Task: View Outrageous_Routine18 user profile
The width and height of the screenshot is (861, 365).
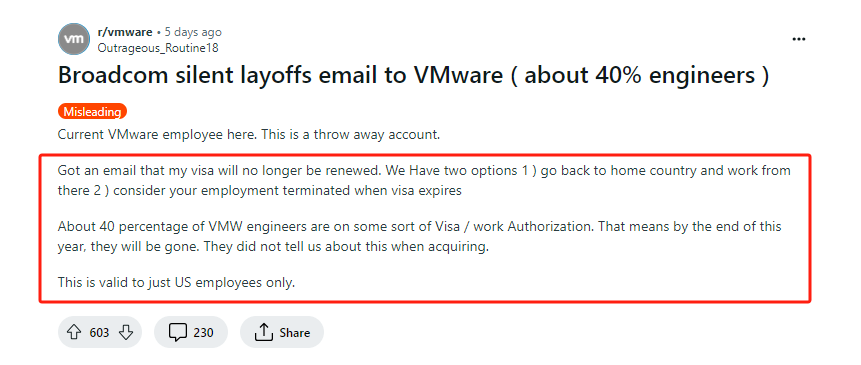Action: [x=158, y=48]
